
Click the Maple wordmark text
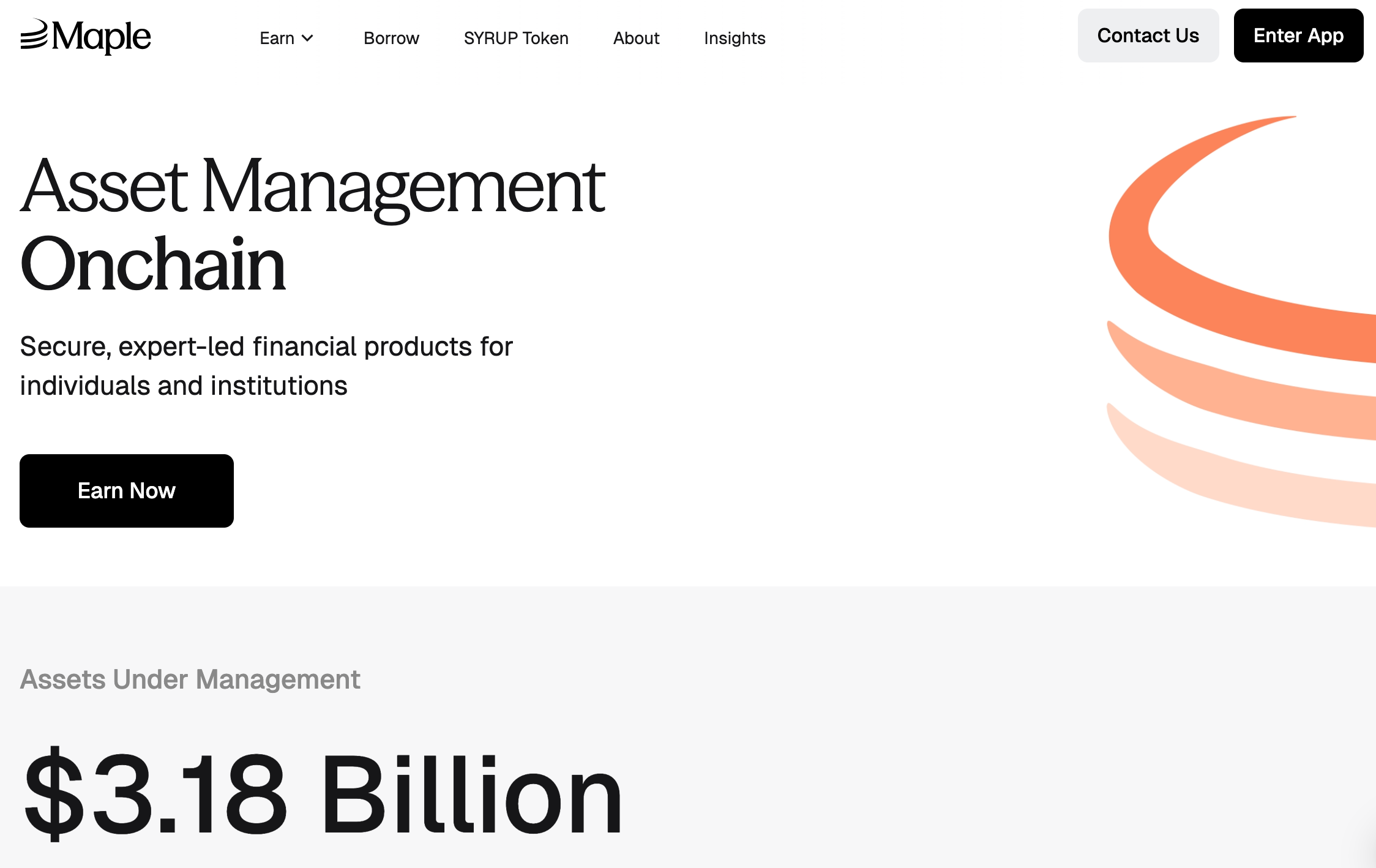click(101, 37)
